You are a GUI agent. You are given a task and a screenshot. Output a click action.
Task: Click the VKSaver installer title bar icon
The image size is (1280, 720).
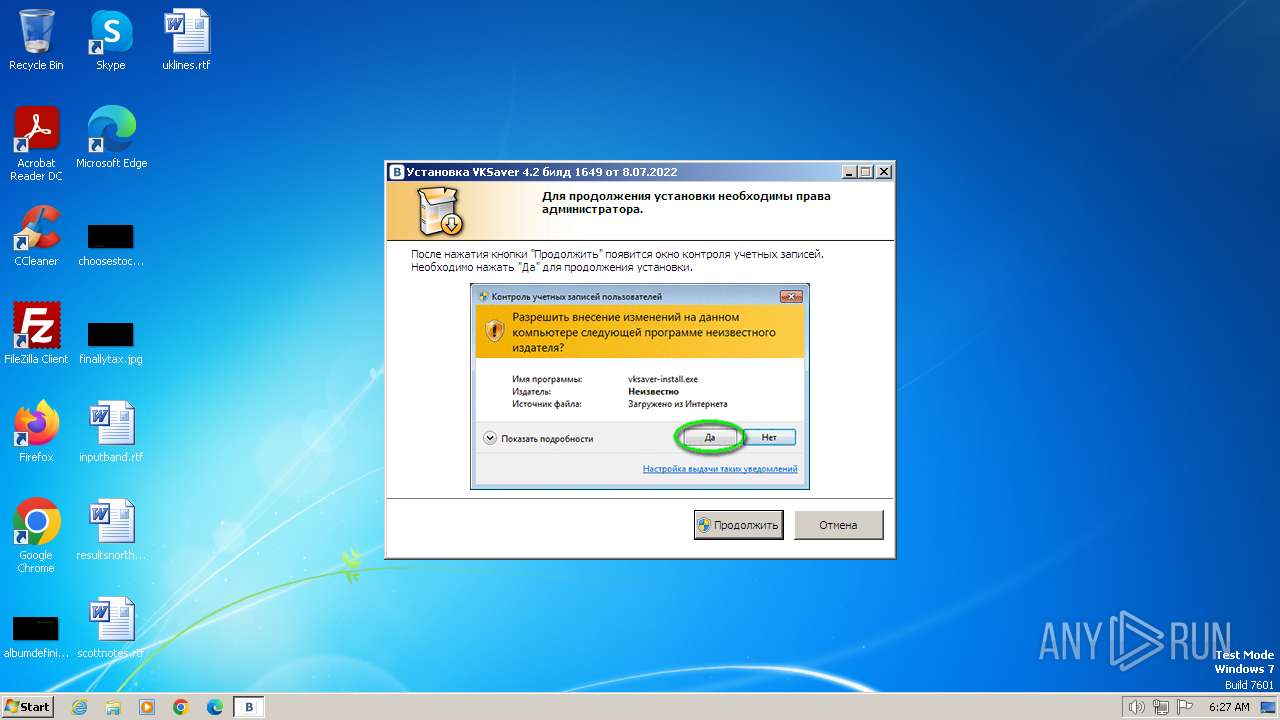pyautogui.click(x=397, y=172)
